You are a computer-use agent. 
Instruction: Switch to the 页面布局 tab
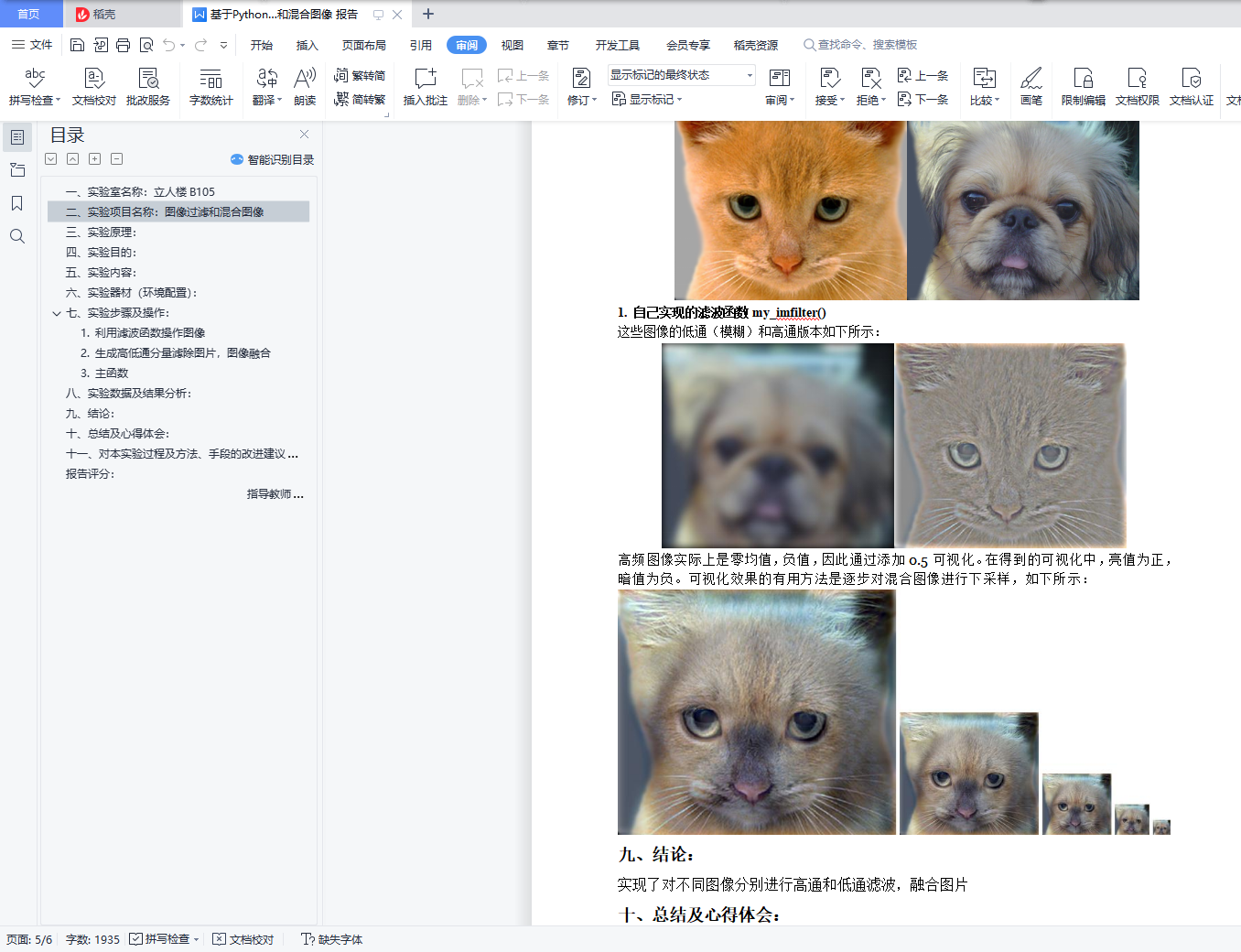(x=364, y=45)
